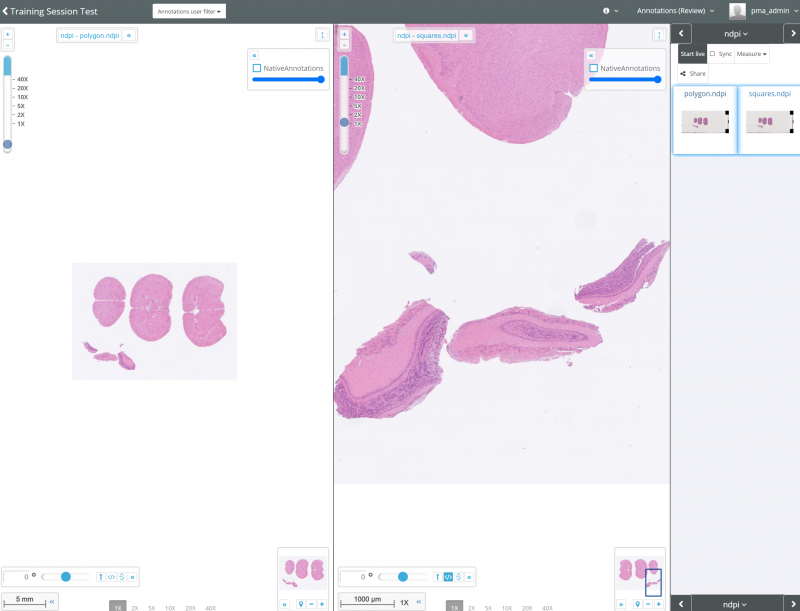Check NativeAnnotations box in right viewer

coord(593,68)
